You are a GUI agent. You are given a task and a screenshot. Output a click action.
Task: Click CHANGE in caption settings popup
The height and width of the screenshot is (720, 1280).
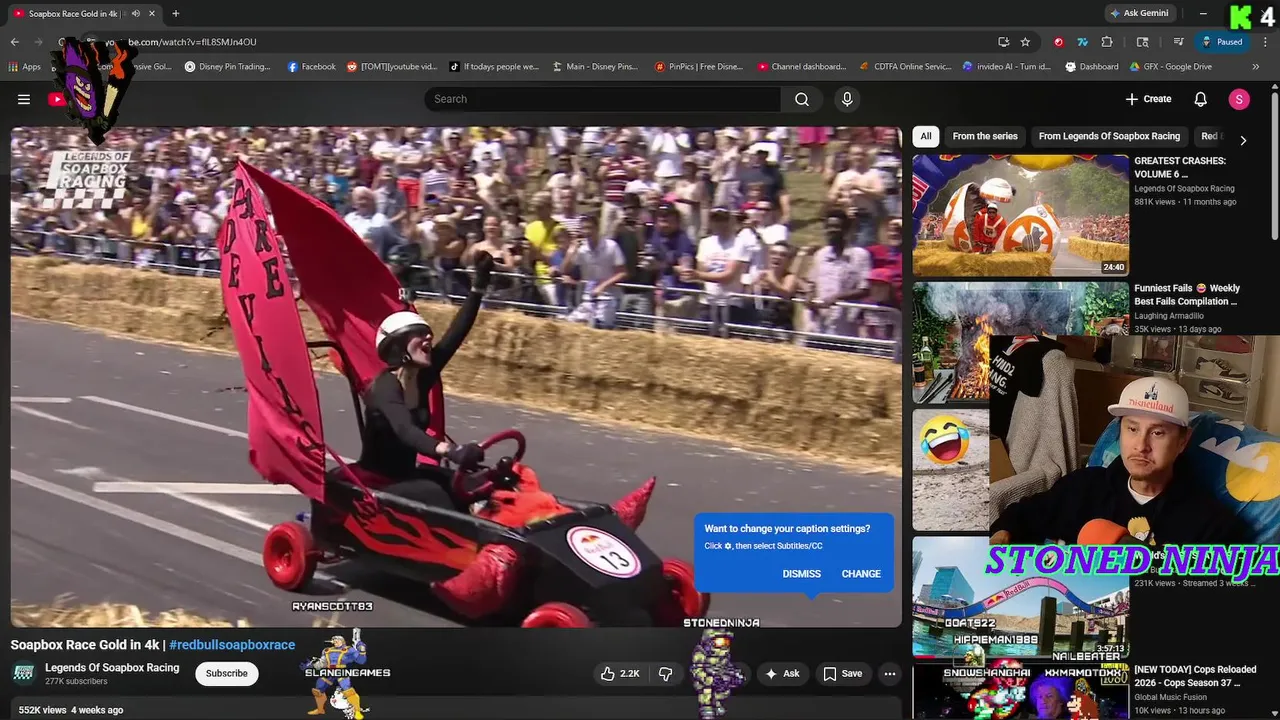point(861,574)
